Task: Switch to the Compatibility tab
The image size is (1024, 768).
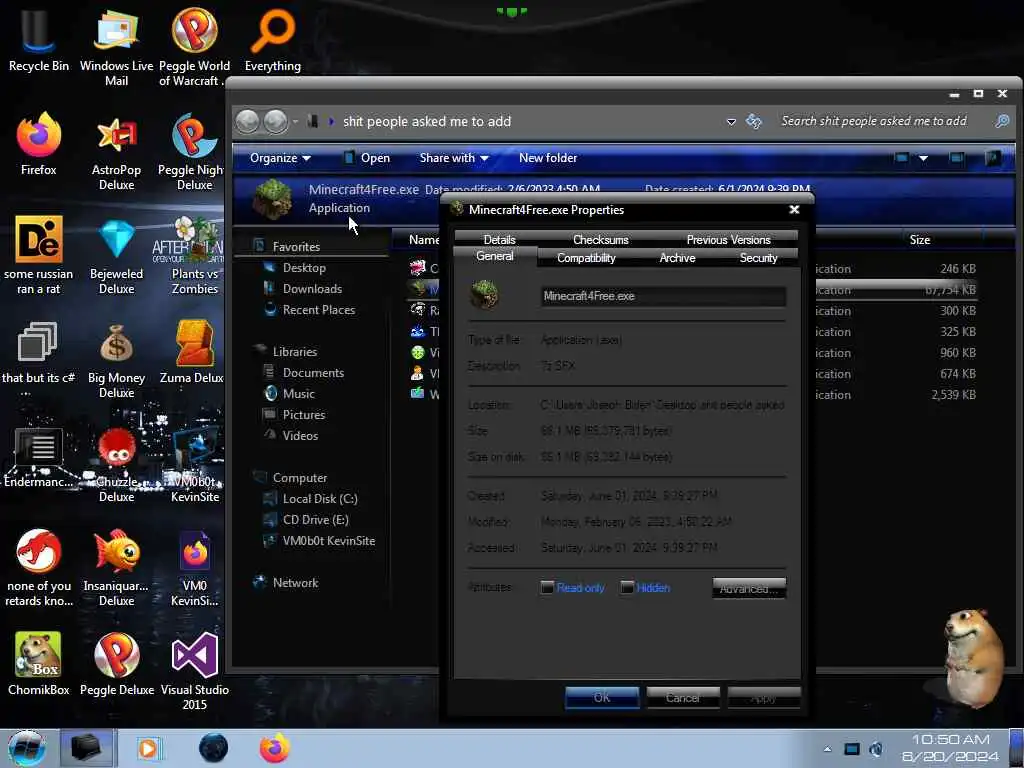Action: [x=586, y=258]
